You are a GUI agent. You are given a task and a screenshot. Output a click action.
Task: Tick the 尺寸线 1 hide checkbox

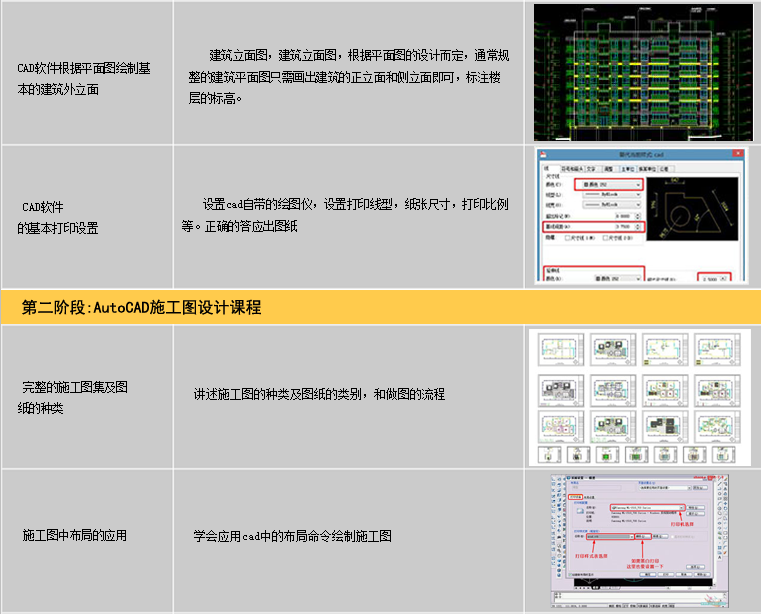point(567,240)
